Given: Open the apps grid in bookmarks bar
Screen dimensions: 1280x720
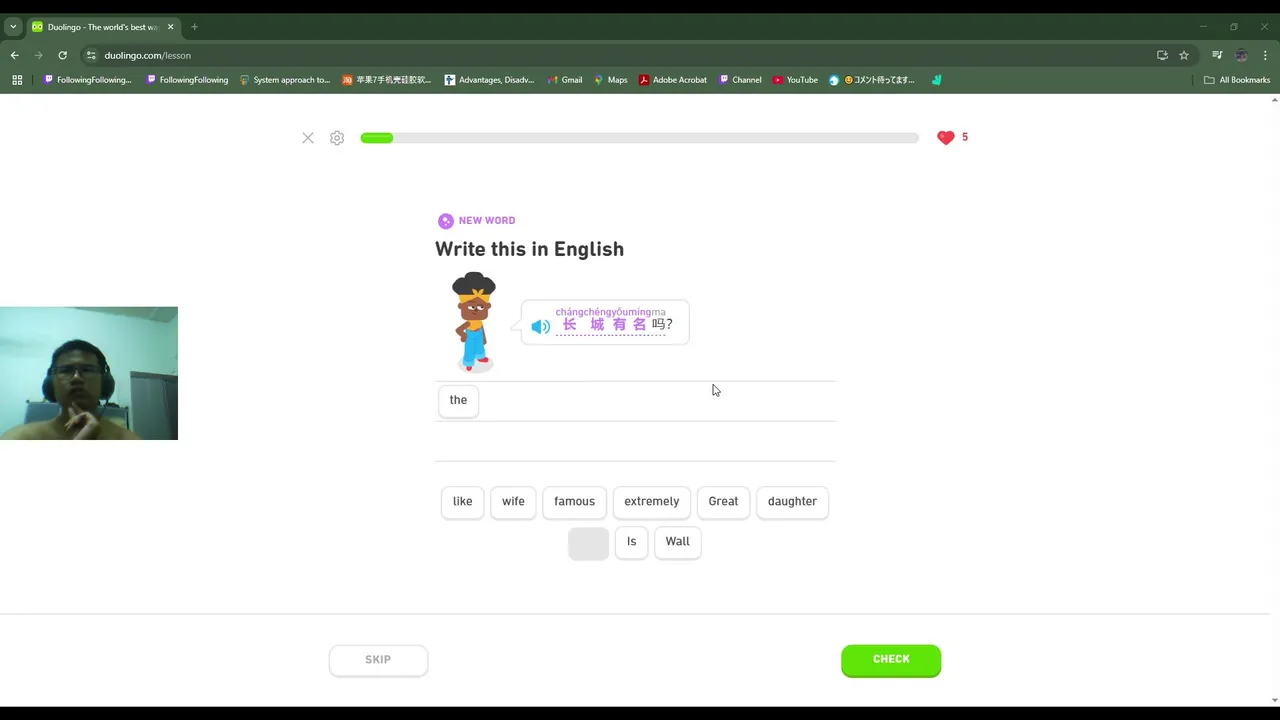Looking at the screenshot, I should tap(17, 80).
